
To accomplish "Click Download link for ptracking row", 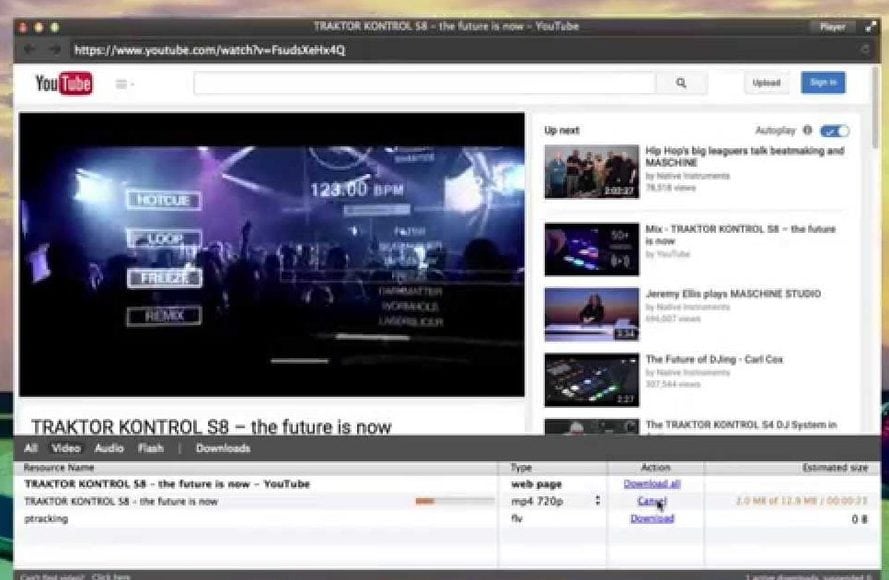I will click(652, 519).
